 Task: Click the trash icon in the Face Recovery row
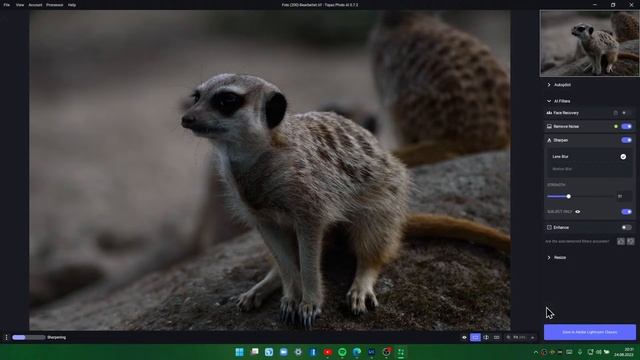click(616, 113)
